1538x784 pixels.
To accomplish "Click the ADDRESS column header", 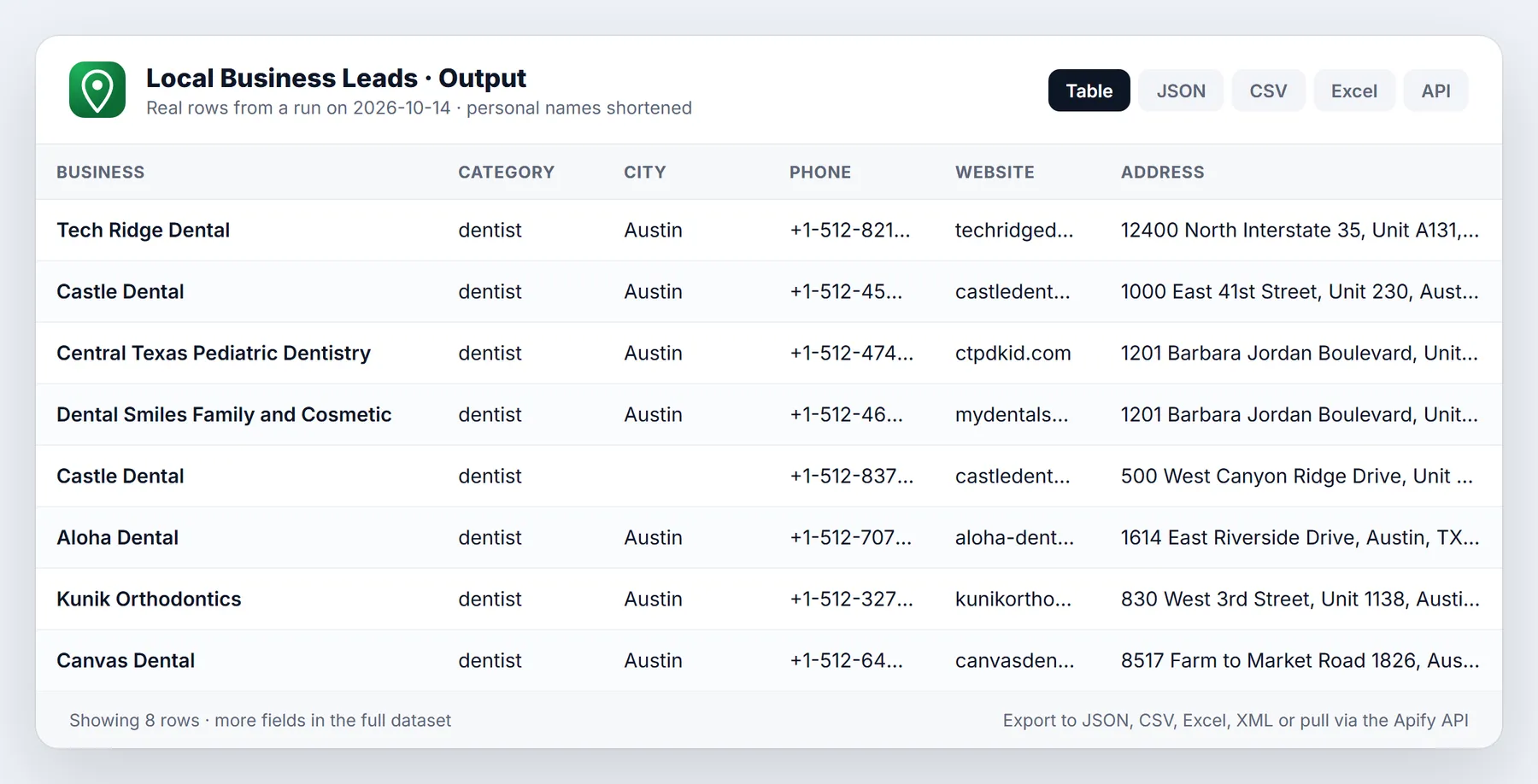I will [1163, 173].
